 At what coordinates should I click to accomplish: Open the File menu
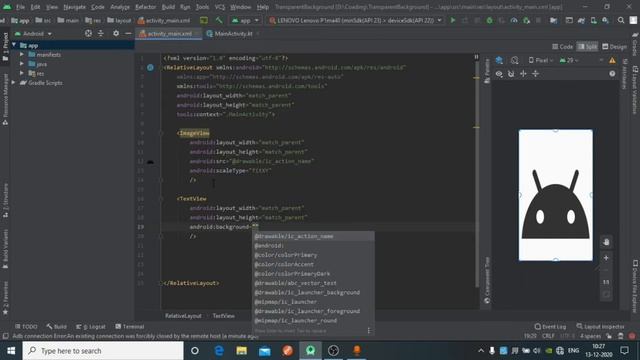(x=20, y=7)
